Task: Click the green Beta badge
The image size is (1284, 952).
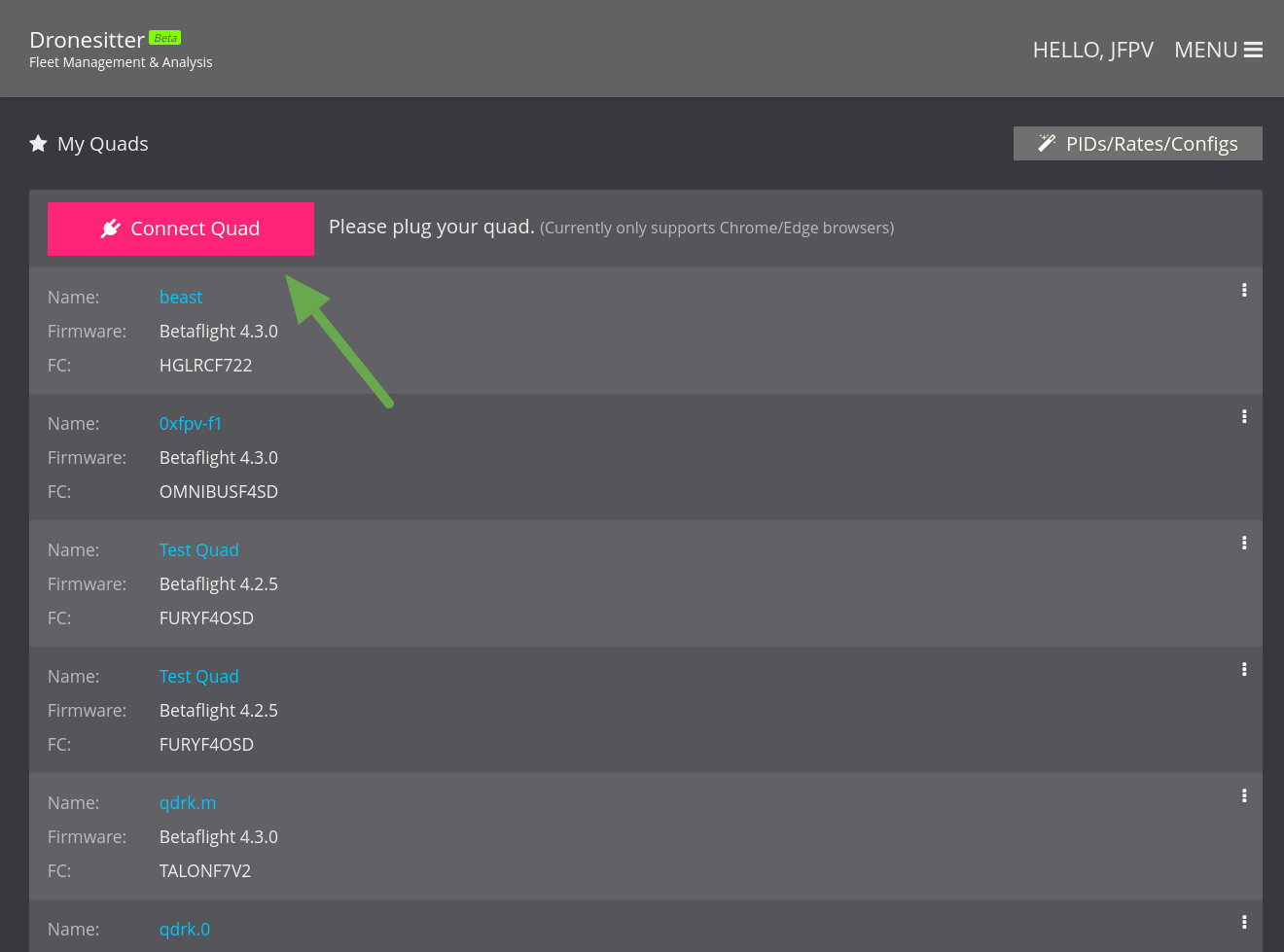Action: [164, 37]
